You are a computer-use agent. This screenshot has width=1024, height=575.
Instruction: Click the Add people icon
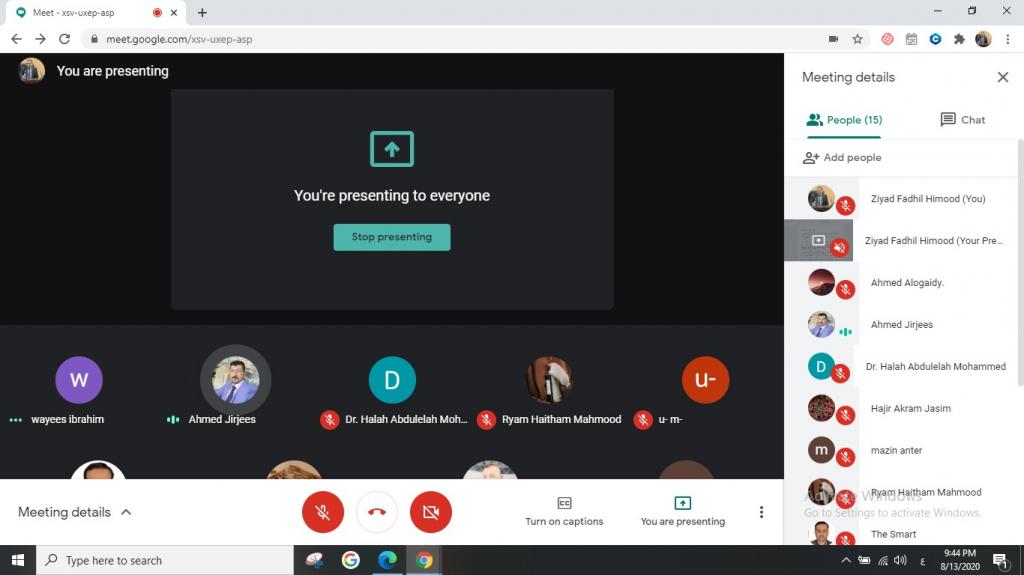(x=811, y=158)
